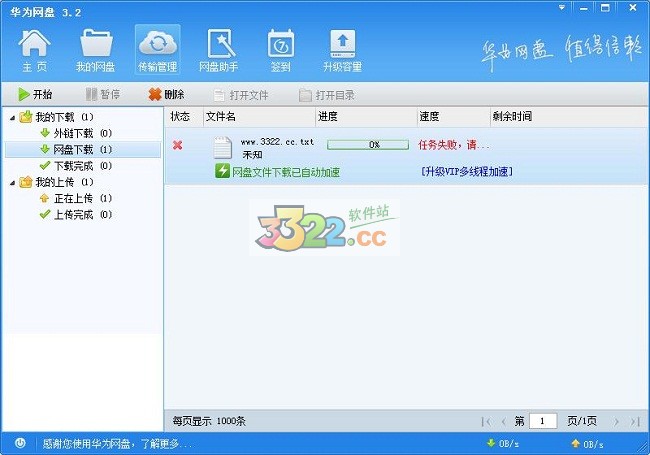
Task: Click the 速度 column header
Action: pyautogui.click(x=454, y=117)
